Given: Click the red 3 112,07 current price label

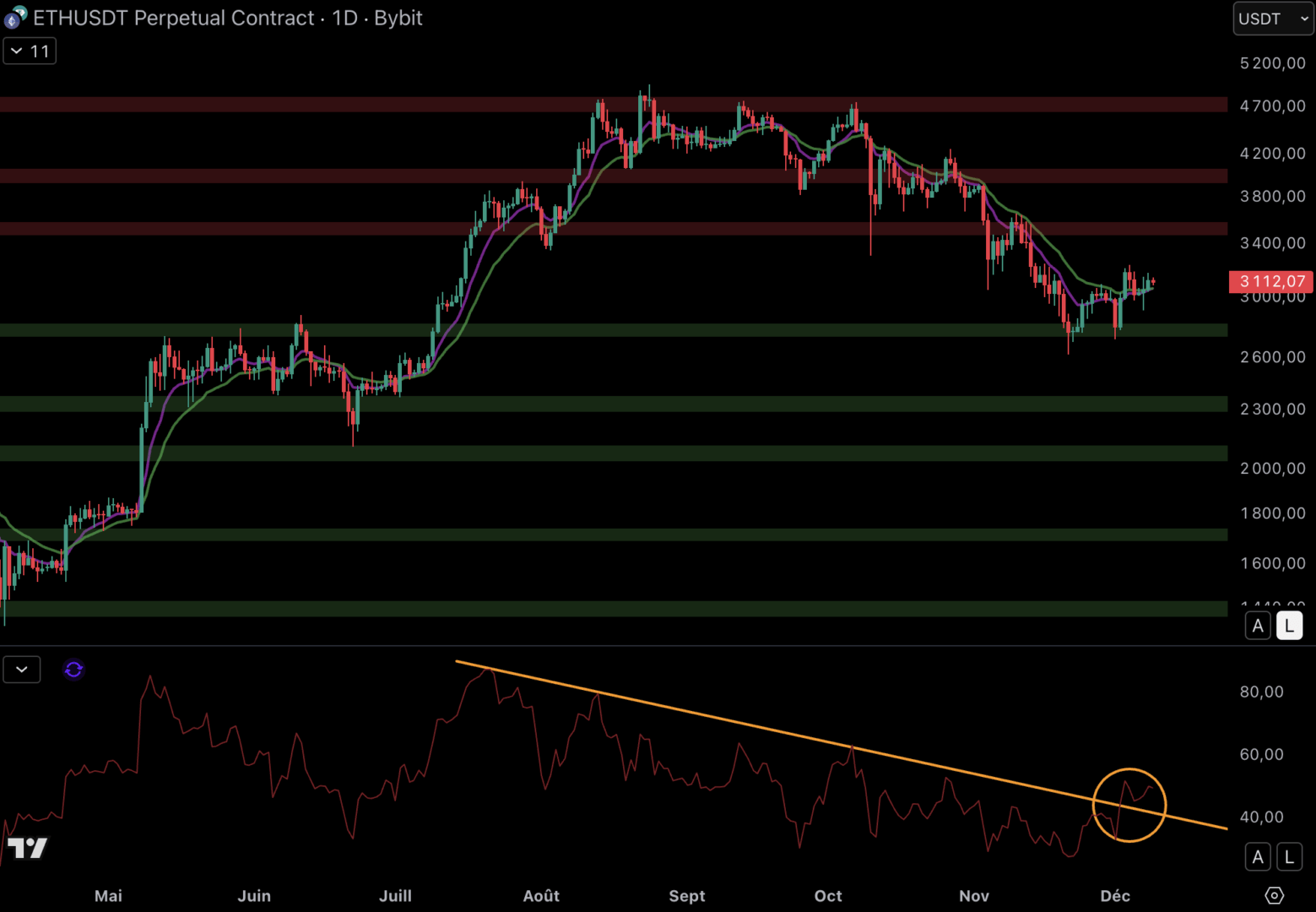Looking at the screenshot, I should (x=1271, y=281).
